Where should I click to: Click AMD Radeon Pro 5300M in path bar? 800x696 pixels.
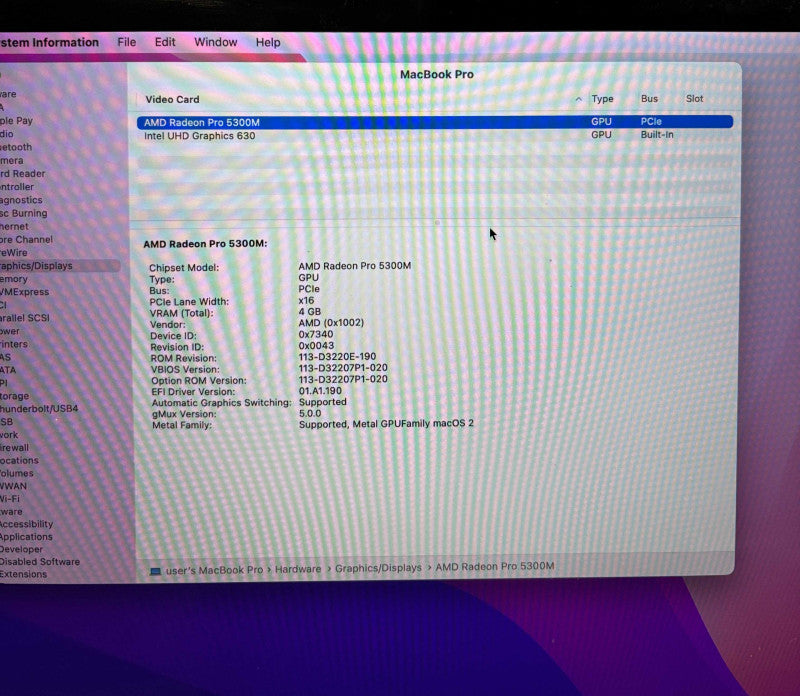(x=494, y=566)
